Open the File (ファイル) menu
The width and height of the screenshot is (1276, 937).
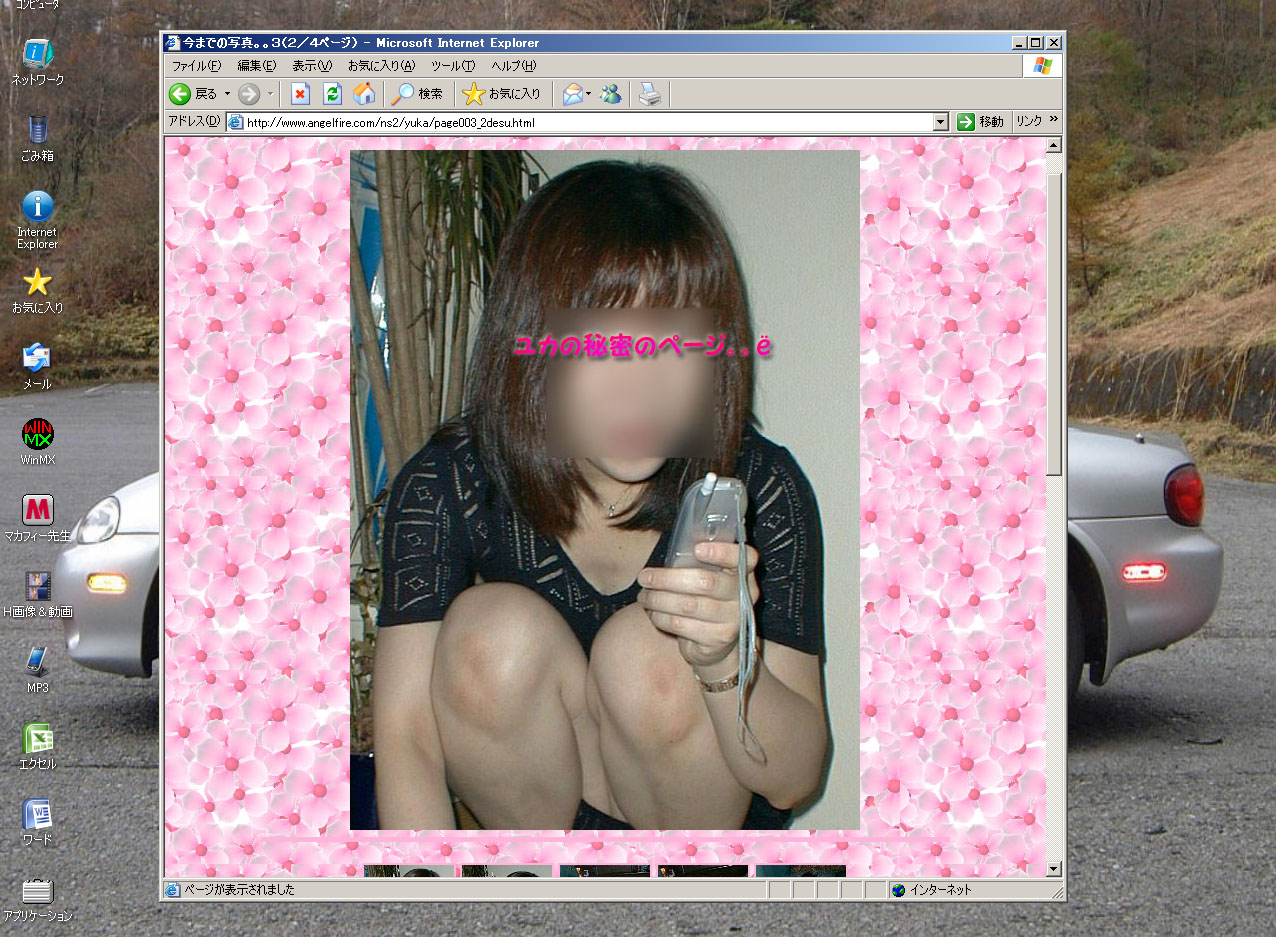[x=196, y=66]
